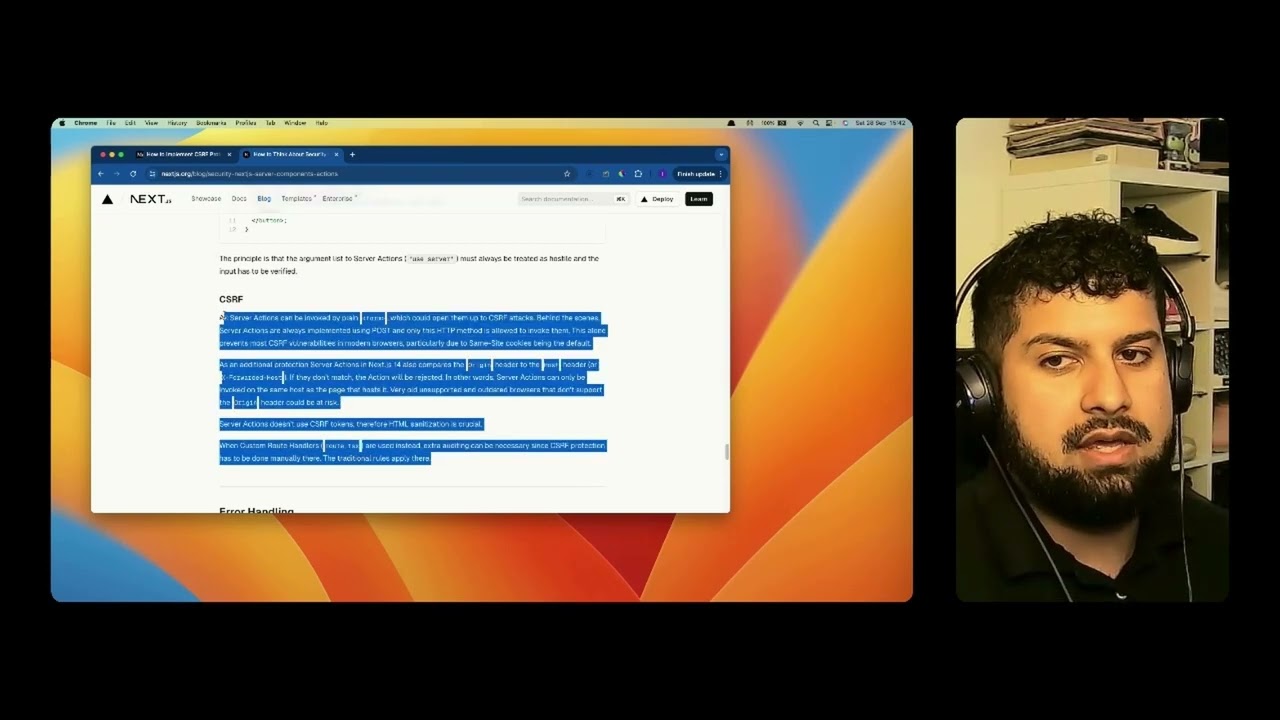
Task: Open Control Center icon in the menu bar
Action: coord(830,123)
